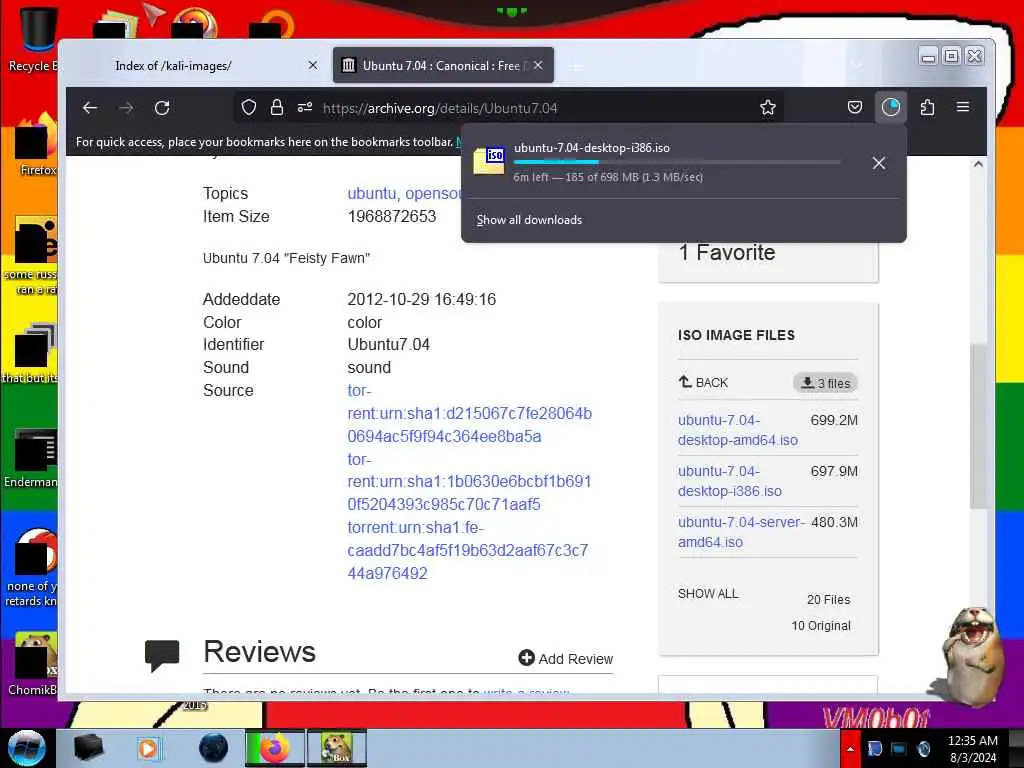
Task: Open the hamster Box taskbar icon
Action: (x=337, y=748)
